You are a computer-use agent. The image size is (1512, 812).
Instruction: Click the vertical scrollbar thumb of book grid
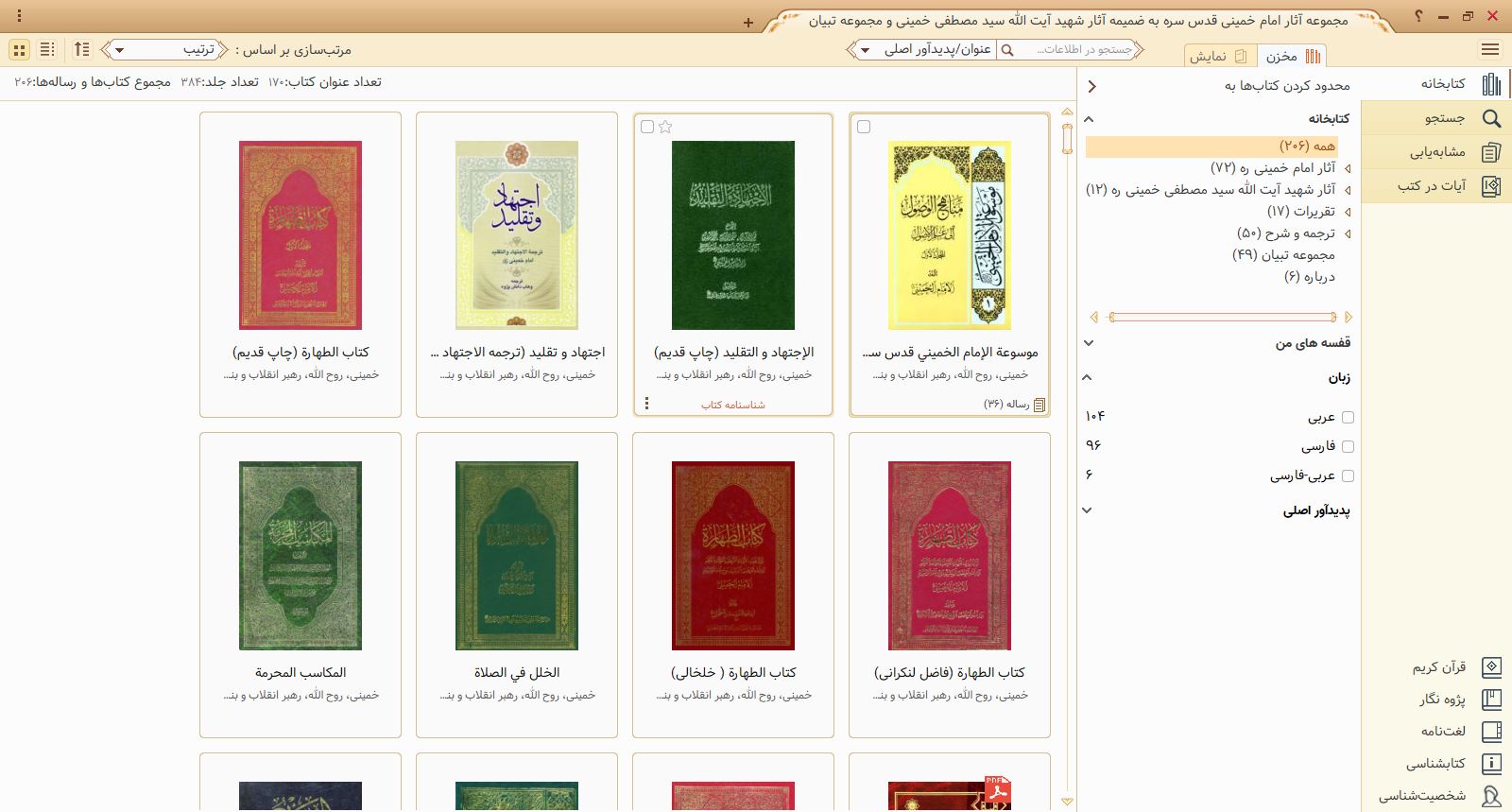click(1067, 138)
